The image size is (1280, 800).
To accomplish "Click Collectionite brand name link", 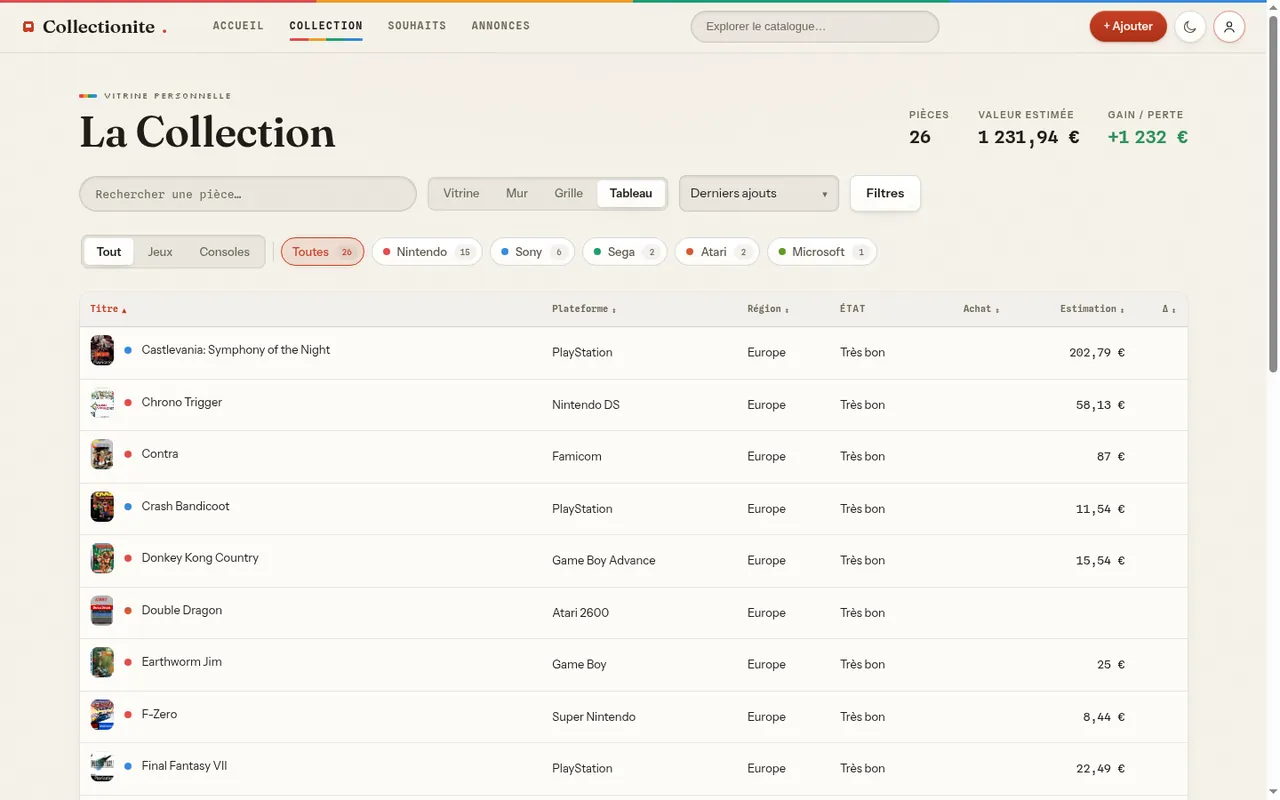I will point(99,27).
